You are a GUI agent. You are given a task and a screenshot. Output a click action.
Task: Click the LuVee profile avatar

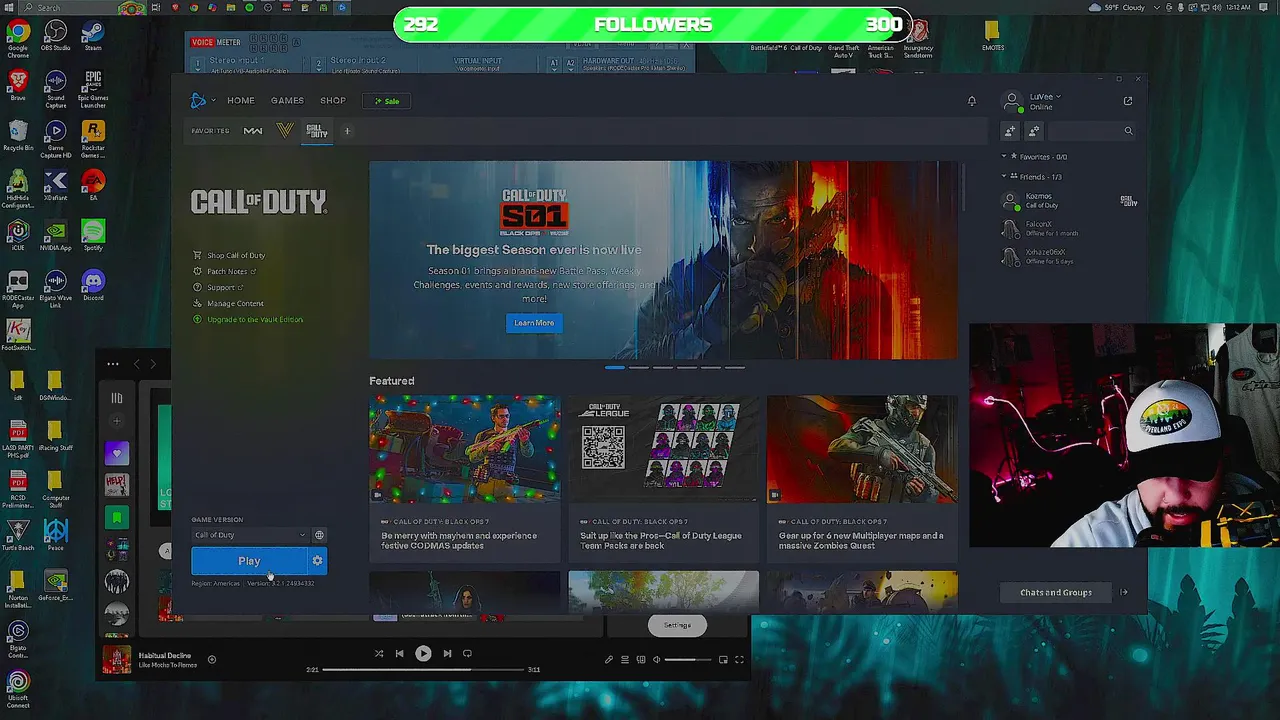(1012, 102)
